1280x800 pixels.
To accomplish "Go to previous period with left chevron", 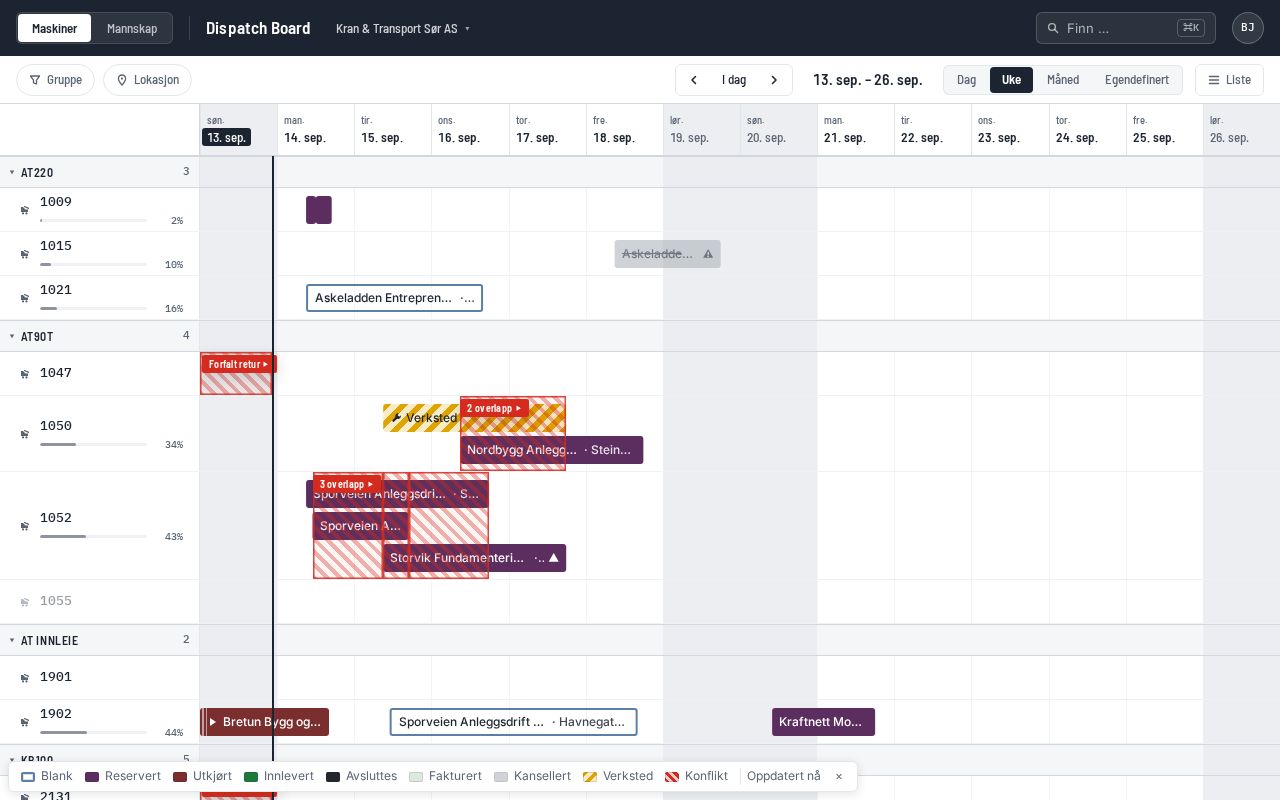I will 694,80.
